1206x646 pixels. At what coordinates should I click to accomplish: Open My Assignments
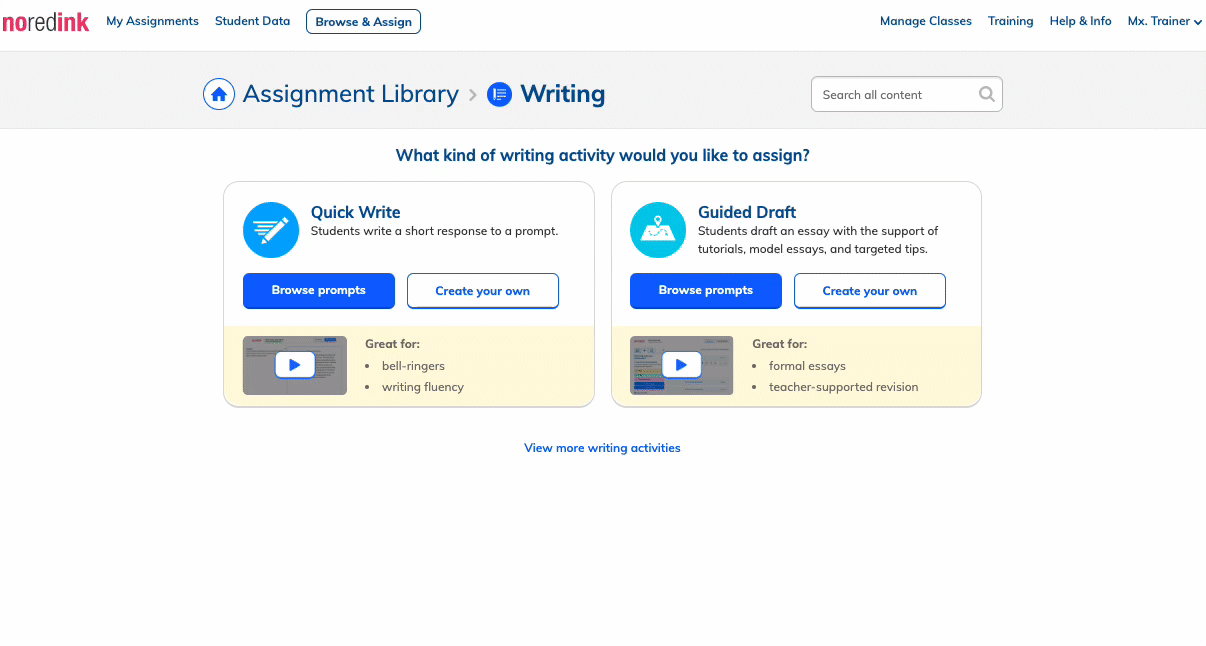click(152, 21)
